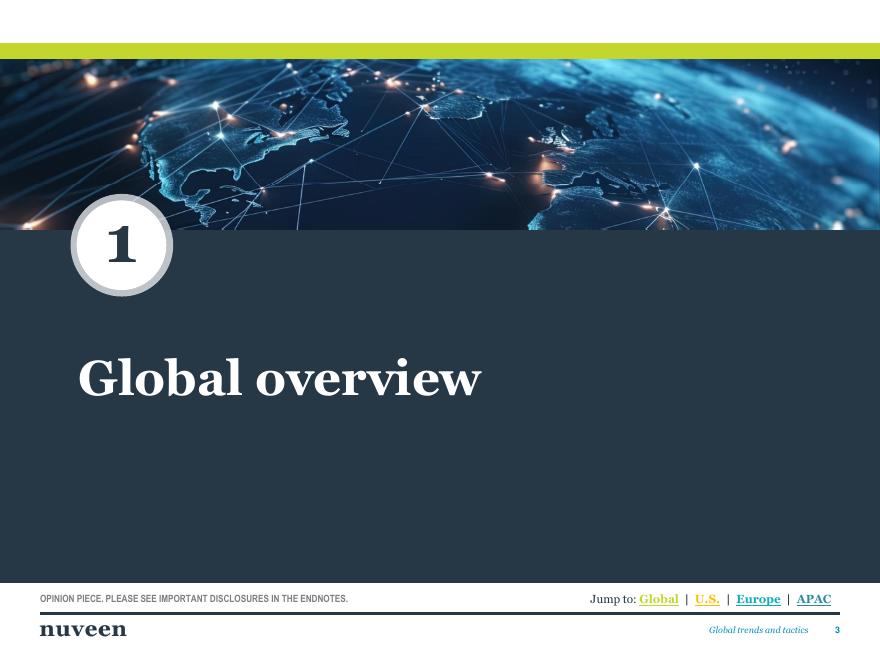The image size is (880, 660).
Task: Click the lime green stripe above banner
Action: [x=440, y=51]
